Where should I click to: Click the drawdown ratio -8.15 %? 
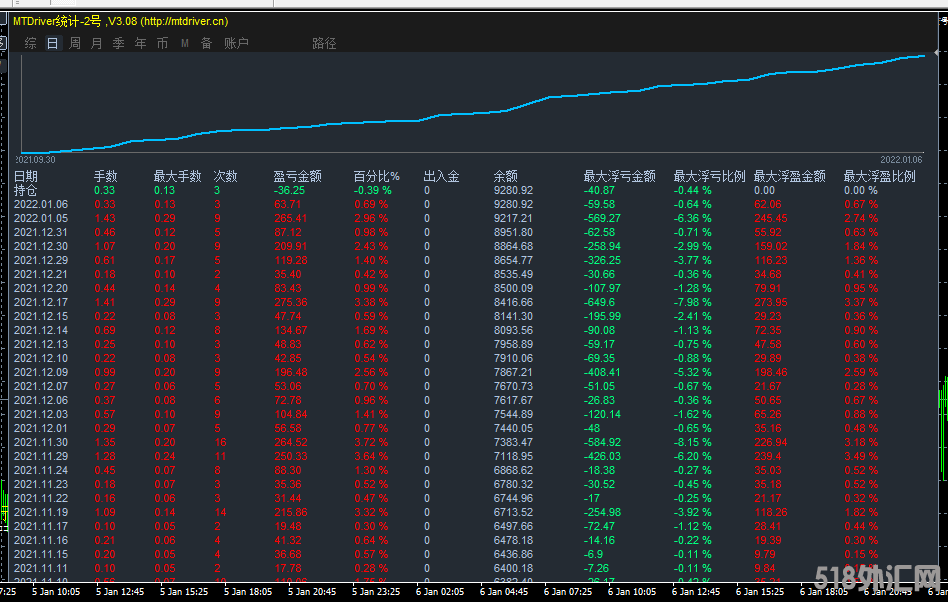click(692, 442)
